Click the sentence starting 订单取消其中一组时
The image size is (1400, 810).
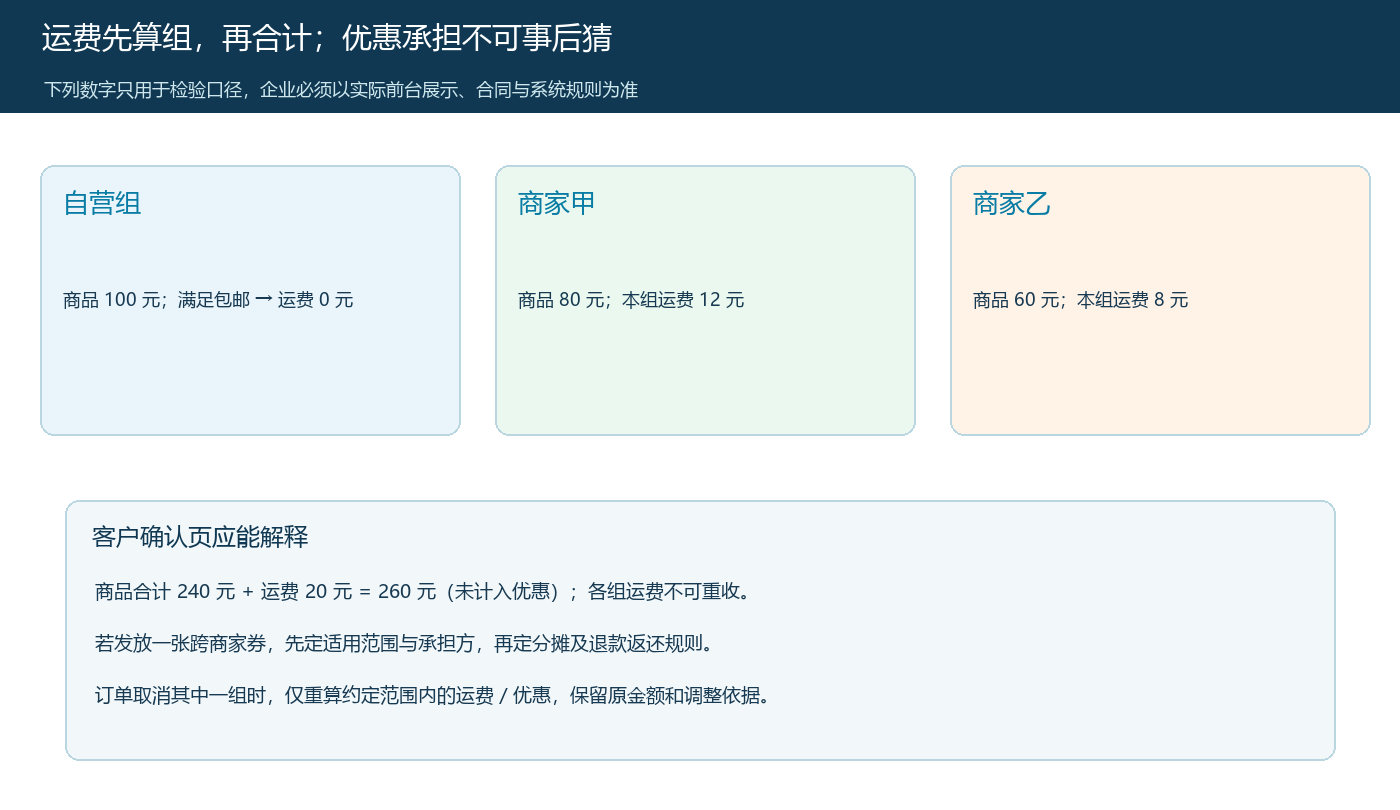pyautogui.click(x=433, y=696)
